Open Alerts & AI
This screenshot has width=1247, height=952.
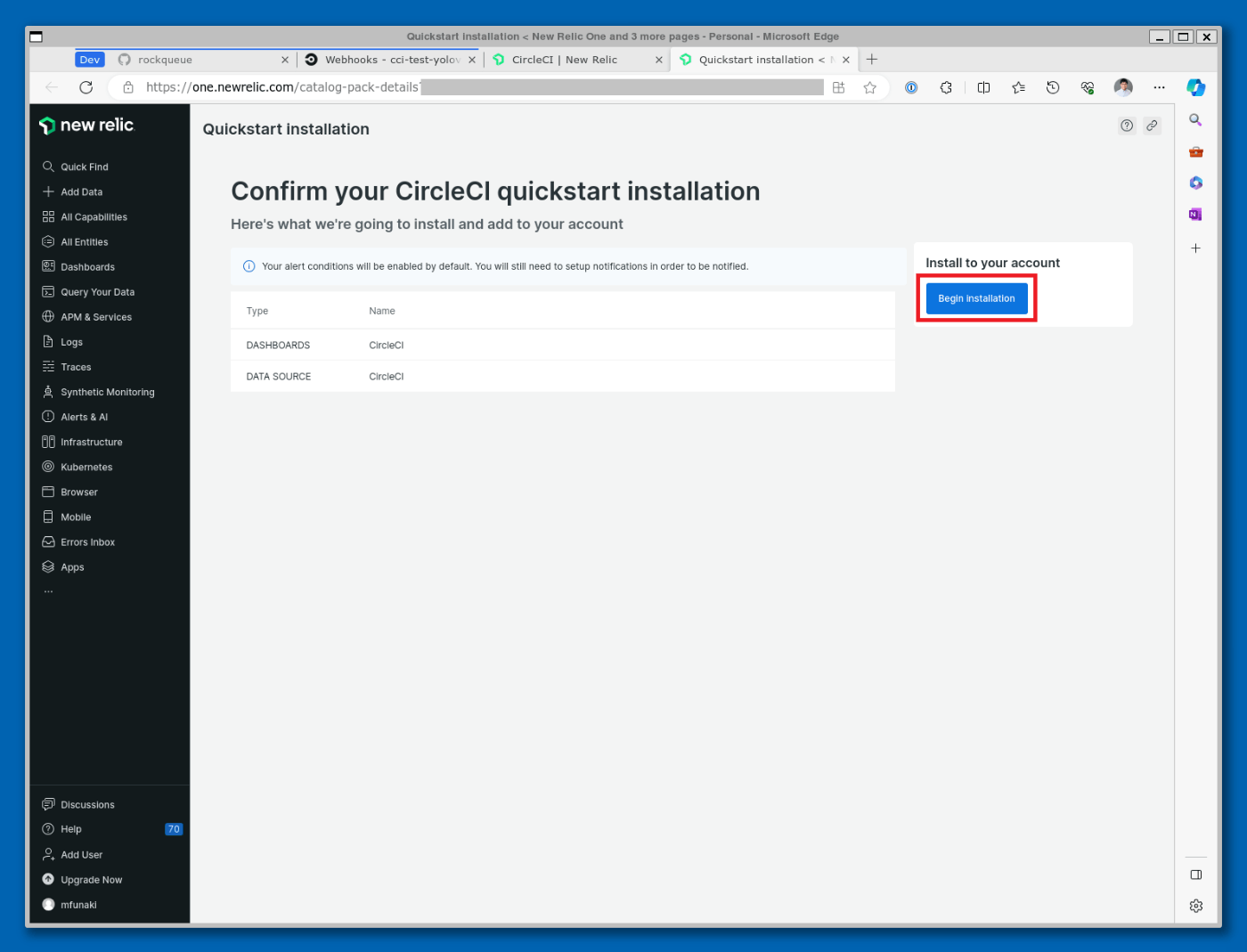85,416
